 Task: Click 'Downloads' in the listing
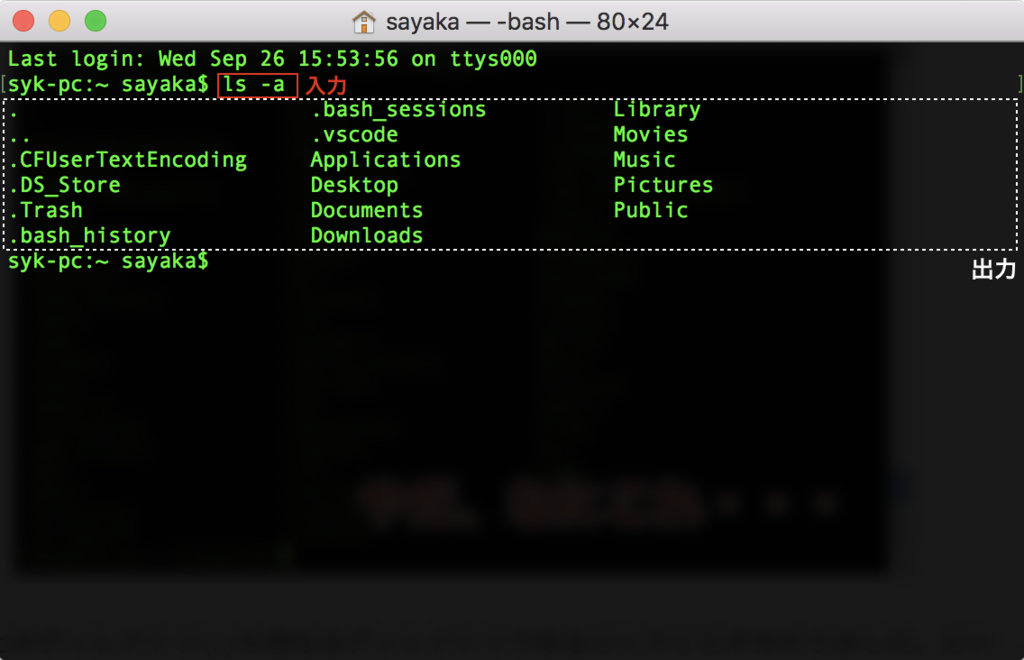pyautogui.click(x=367, y=236)
